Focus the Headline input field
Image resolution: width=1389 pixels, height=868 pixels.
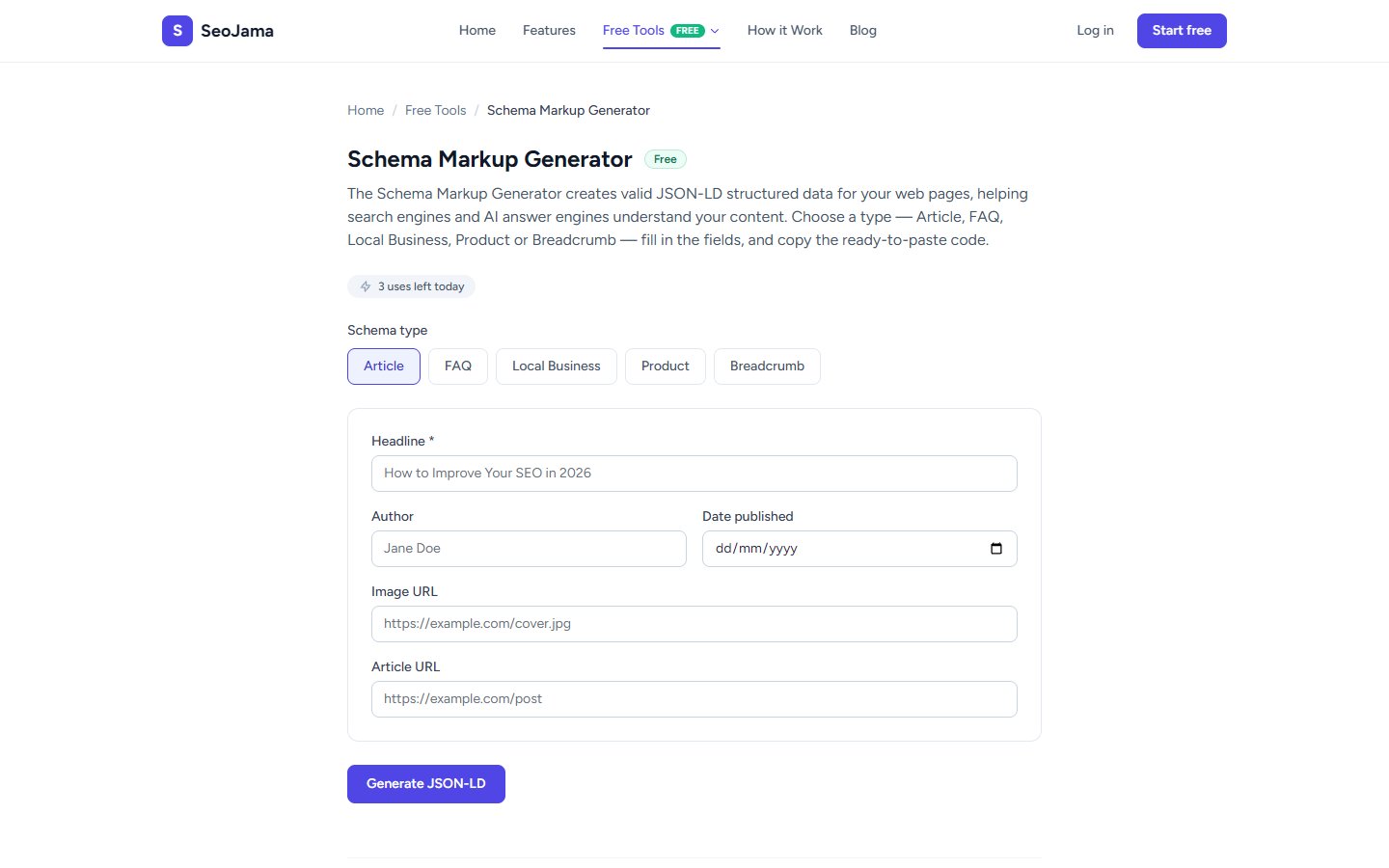click(694, 474)
